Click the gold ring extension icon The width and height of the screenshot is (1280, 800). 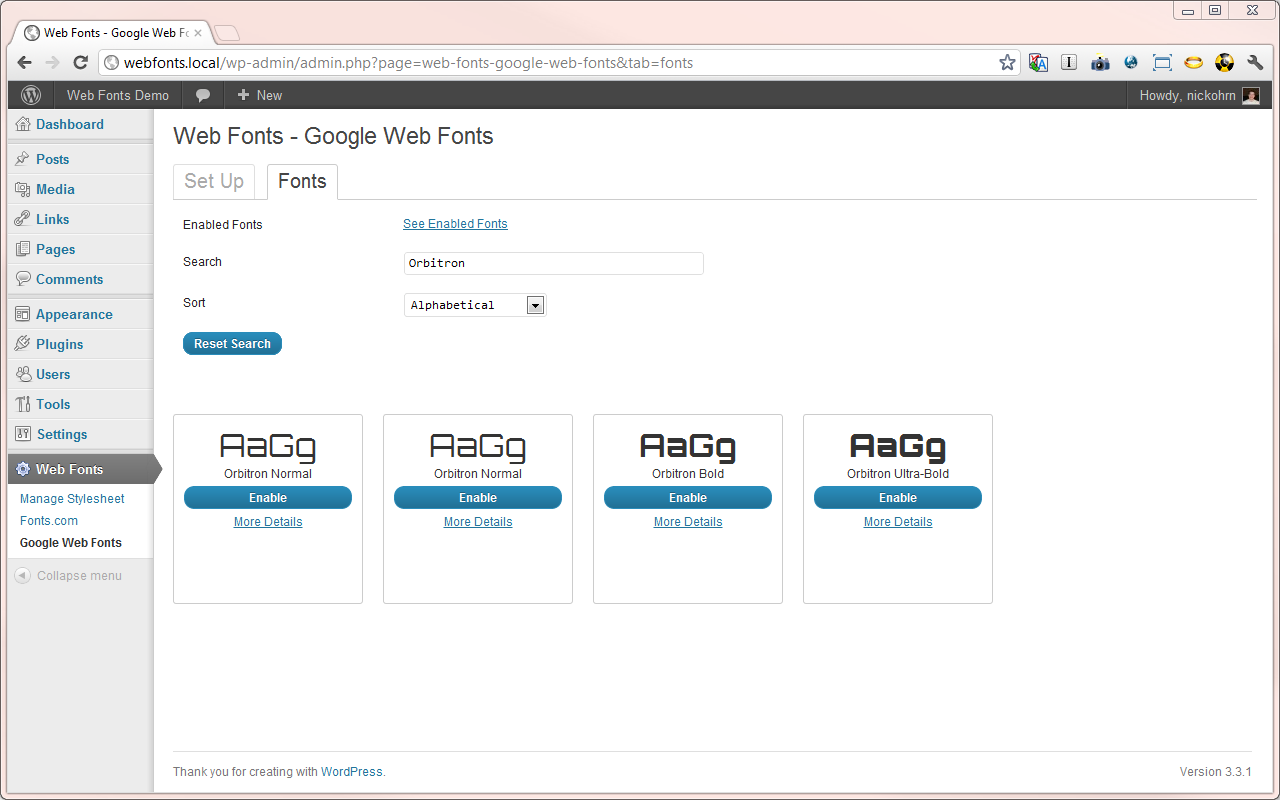[x=1193, y=63]
